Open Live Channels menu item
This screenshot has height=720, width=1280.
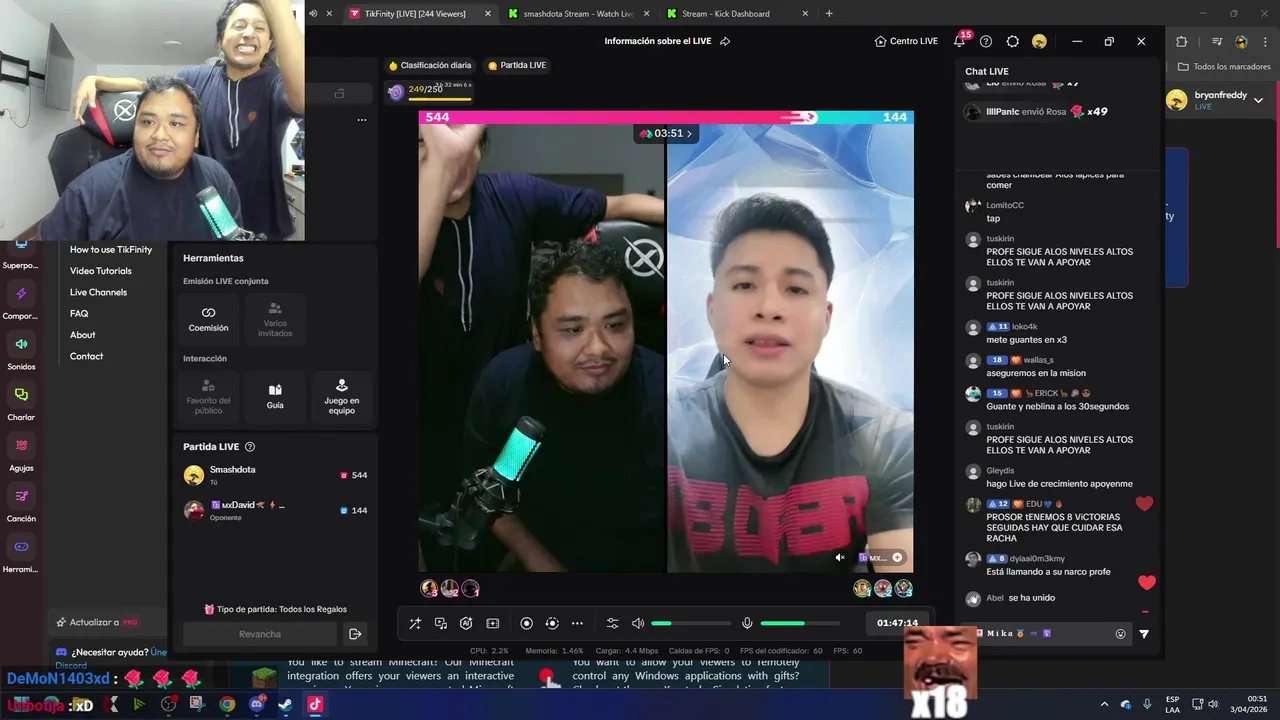[x=98, y=292]
